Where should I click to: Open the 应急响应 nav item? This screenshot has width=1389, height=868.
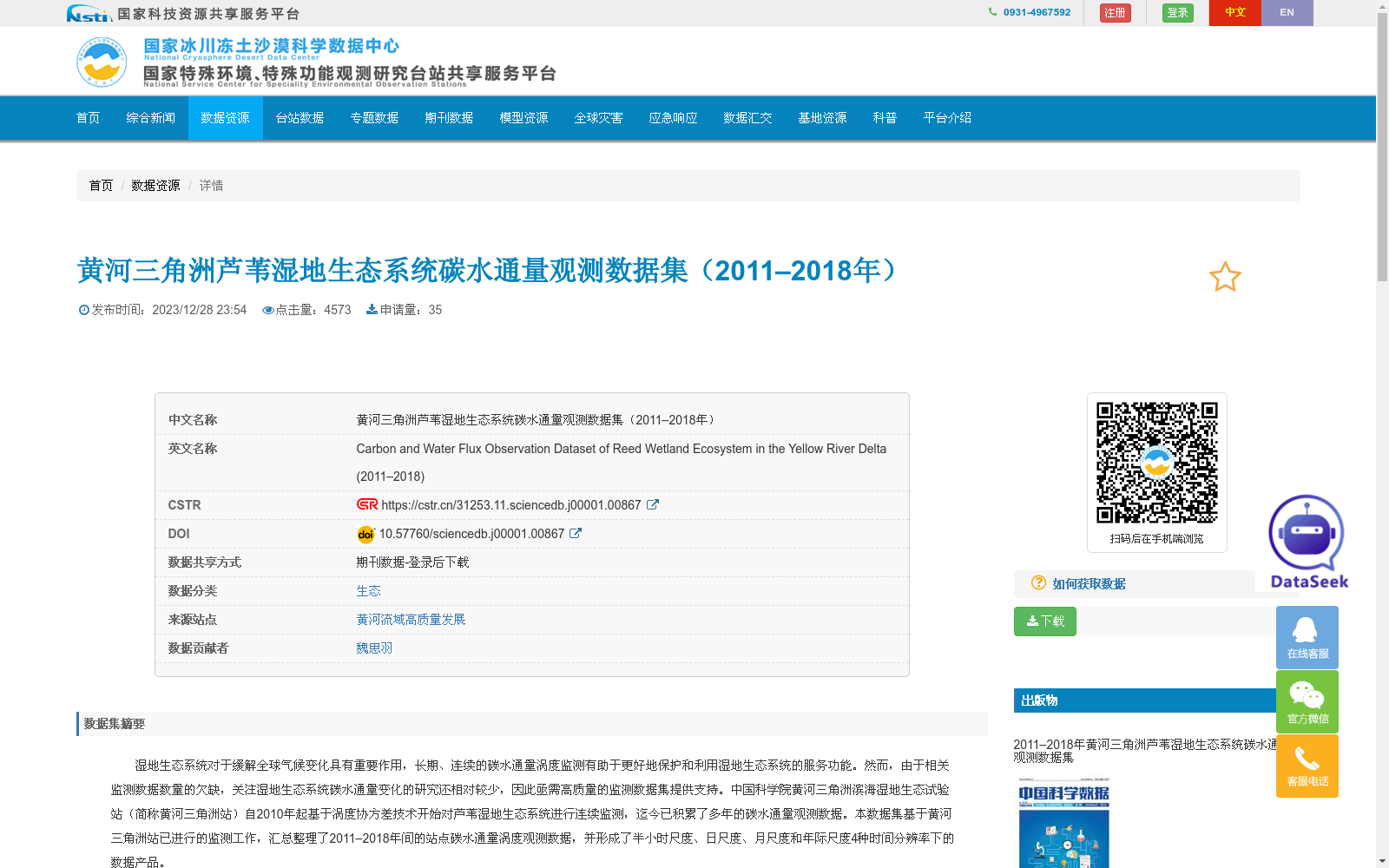point(674,118)
